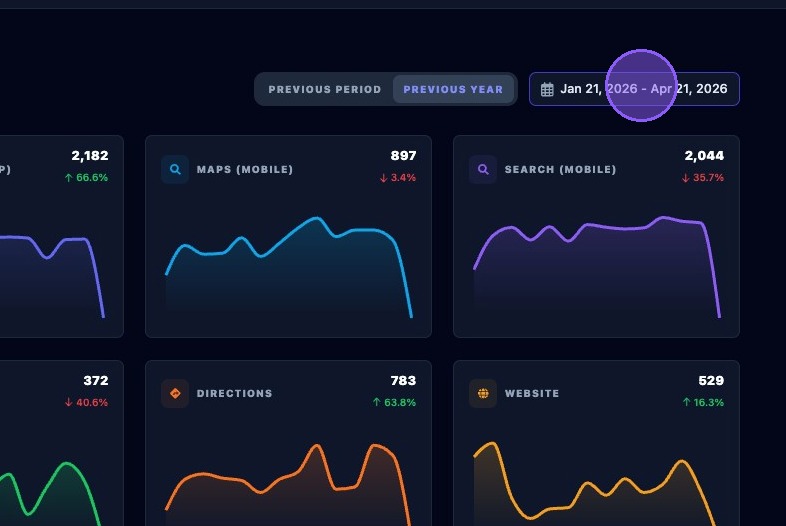This screenshot has width=786, height=526.
Task: Click the 2,044 value in Search card
Action: [x=704, y=155]
